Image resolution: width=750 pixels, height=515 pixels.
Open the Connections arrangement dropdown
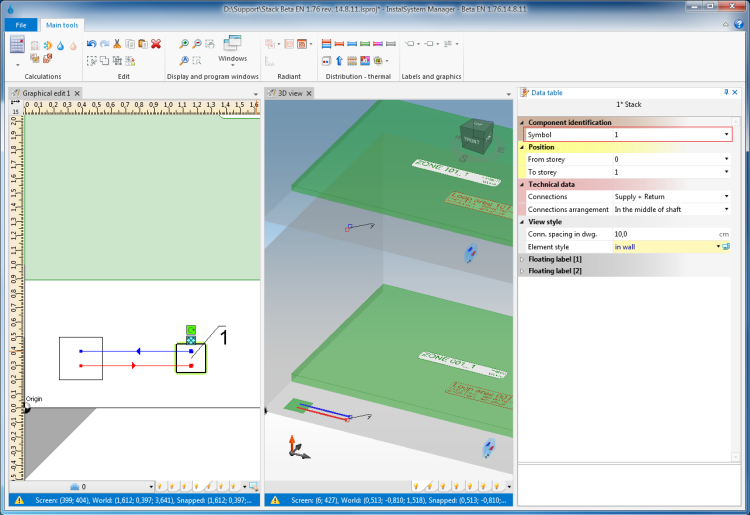[x=727, y=209]
